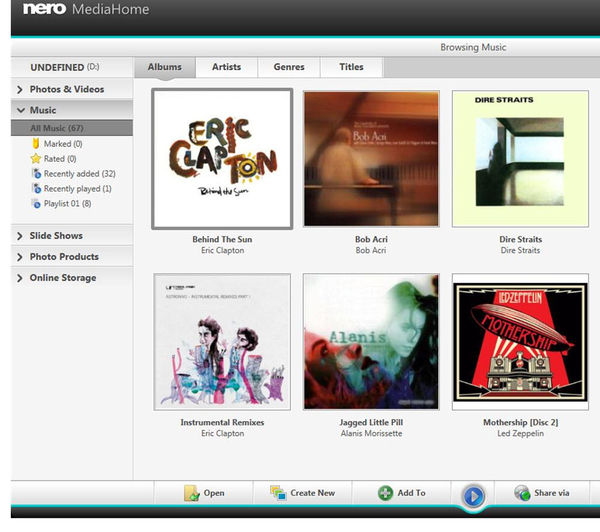Expand the Online Storage section

coord(20,278)
